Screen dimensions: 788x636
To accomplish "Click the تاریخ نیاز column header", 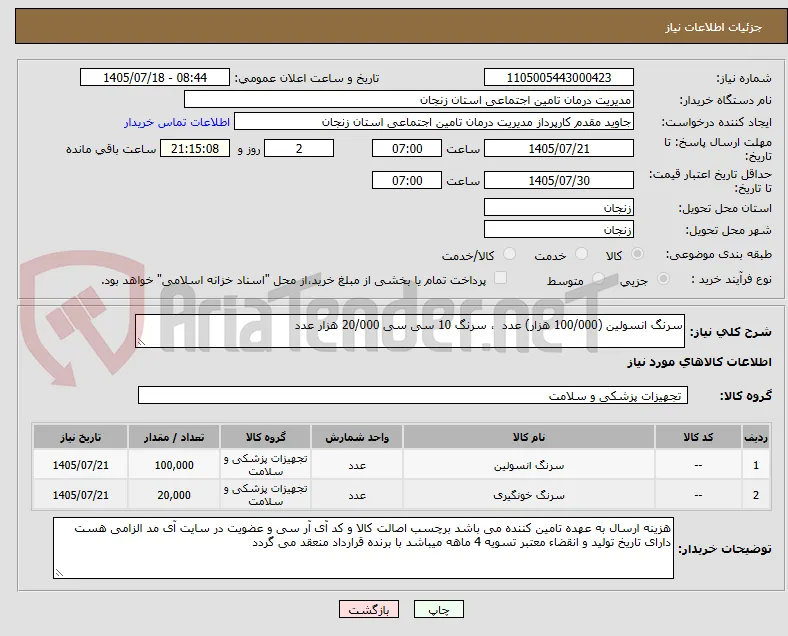I will point(80,437).
